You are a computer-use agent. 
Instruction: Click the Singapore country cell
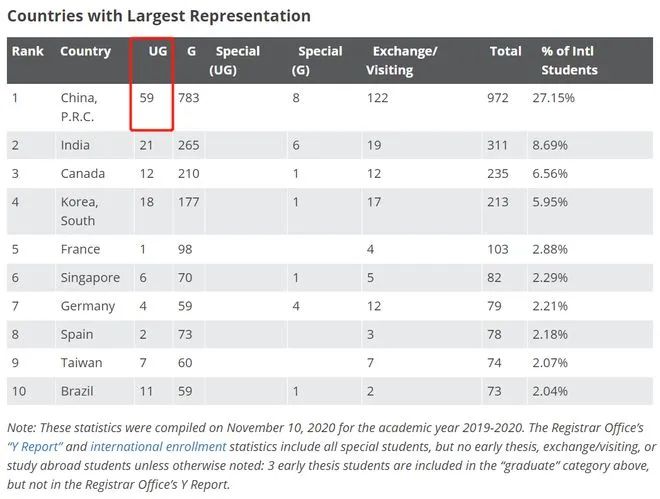[x=90, y=278]
